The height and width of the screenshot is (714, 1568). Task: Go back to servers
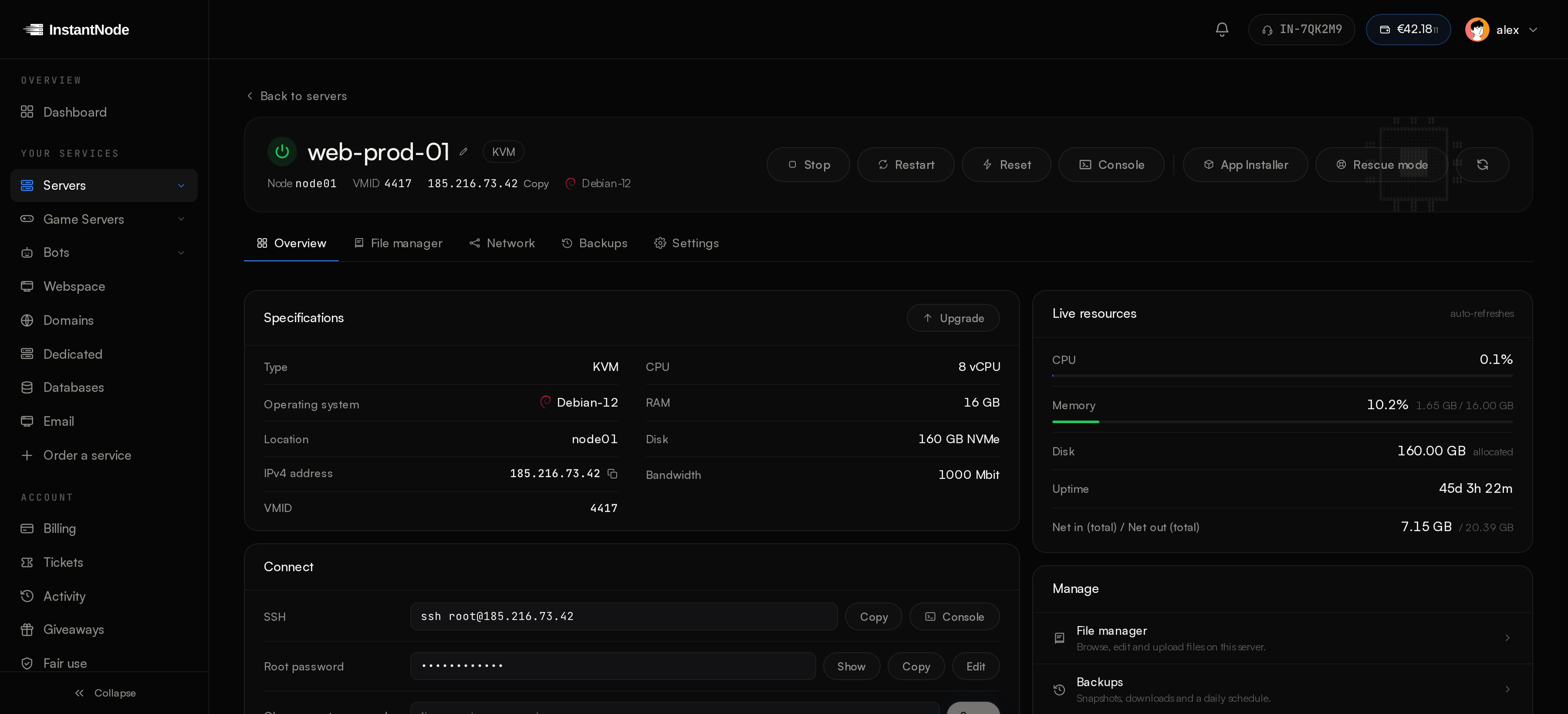(x=297, y=96)
